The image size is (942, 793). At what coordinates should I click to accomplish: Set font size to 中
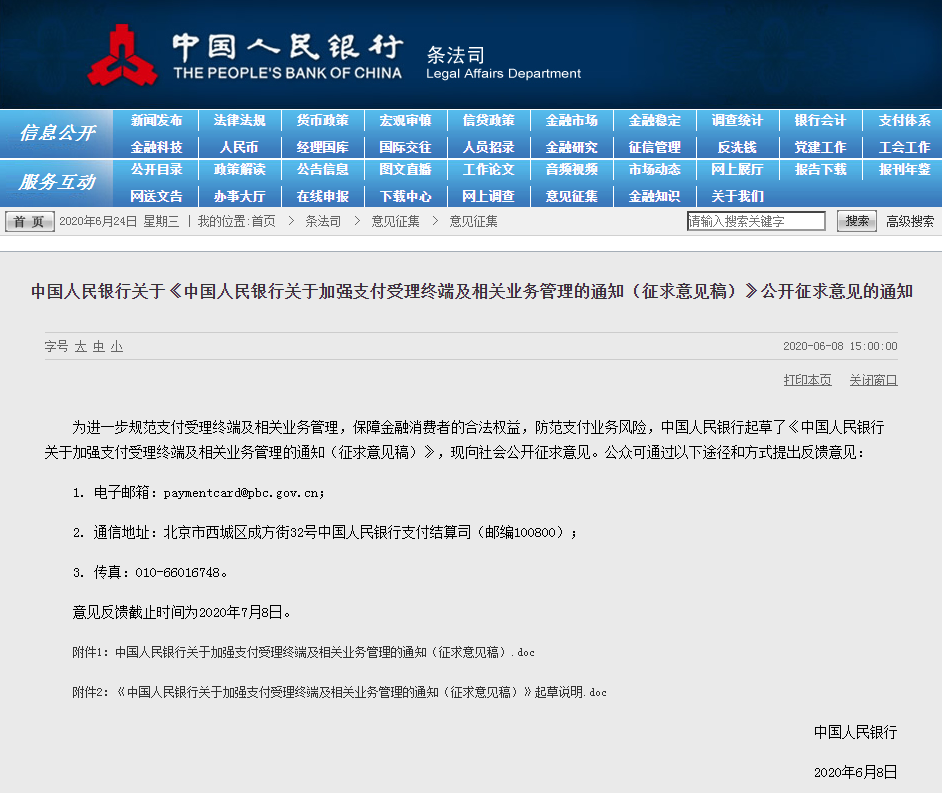[x=99, y=347]
